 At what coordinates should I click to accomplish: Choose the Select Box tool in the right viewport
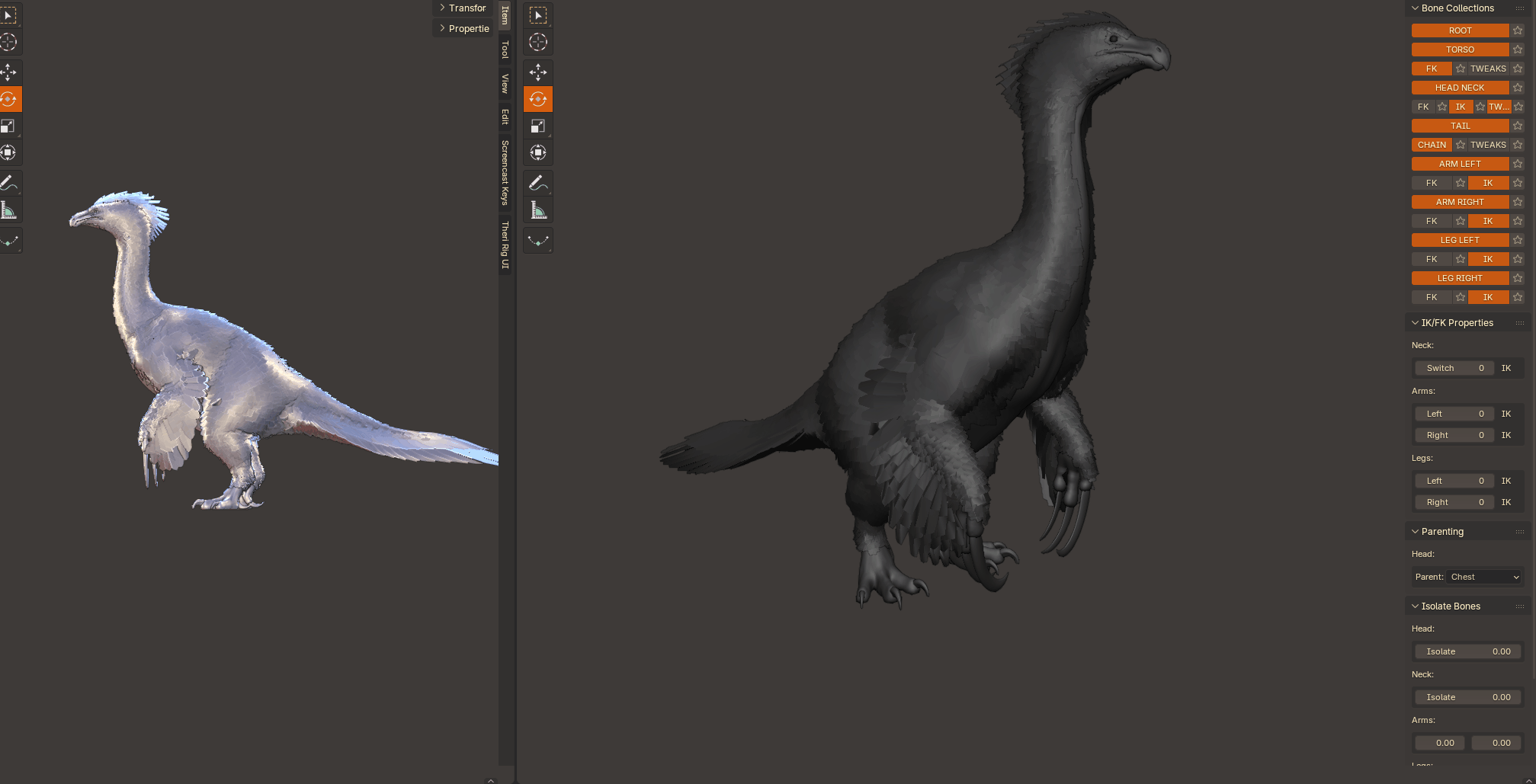click(537, 15)
